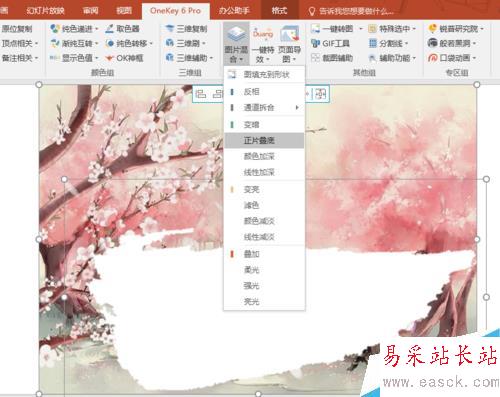Click the 纯色转移 icon

(109, 43)
